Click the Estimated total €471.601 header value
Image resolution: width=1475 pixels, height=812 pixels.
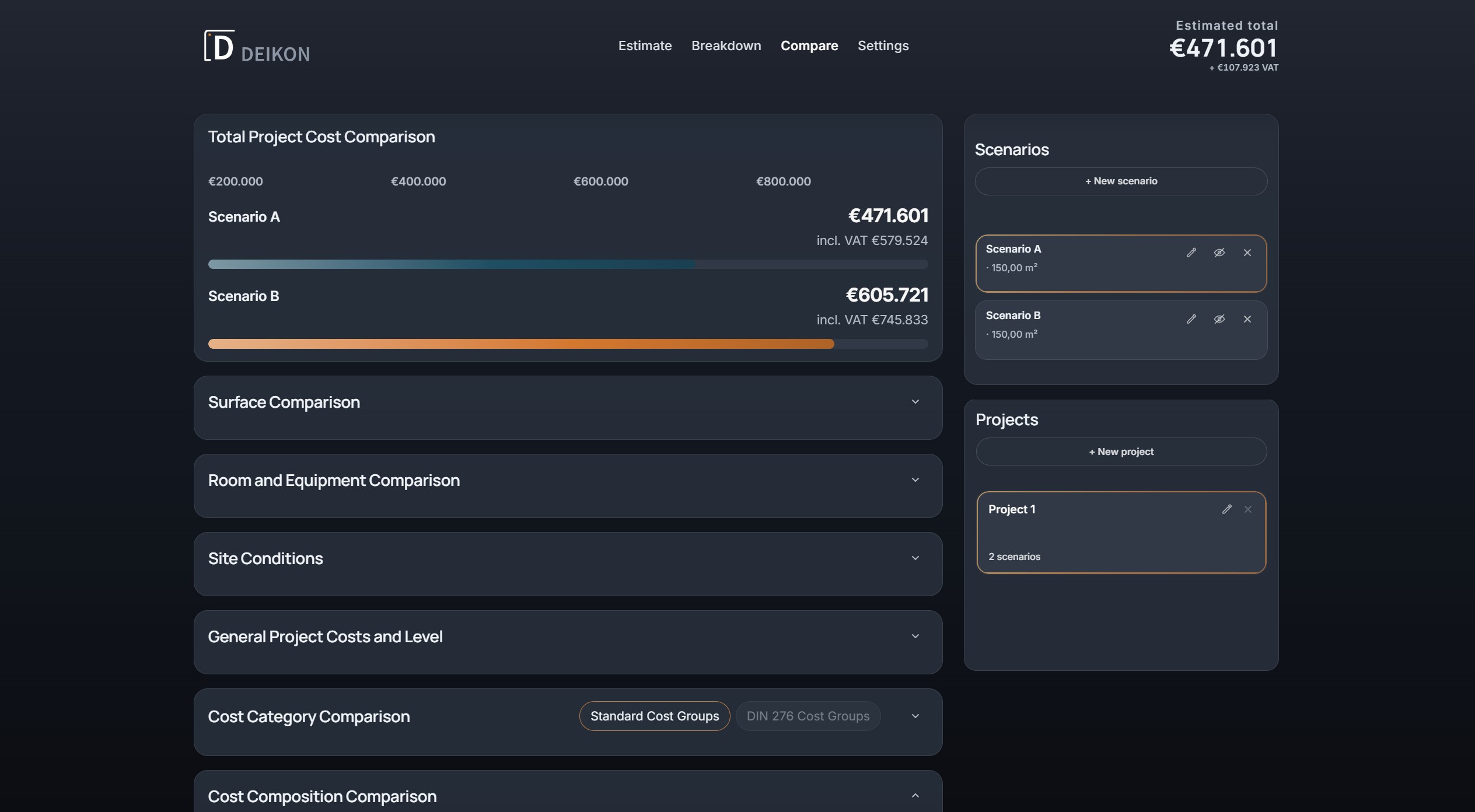(x=1223, y=48)
